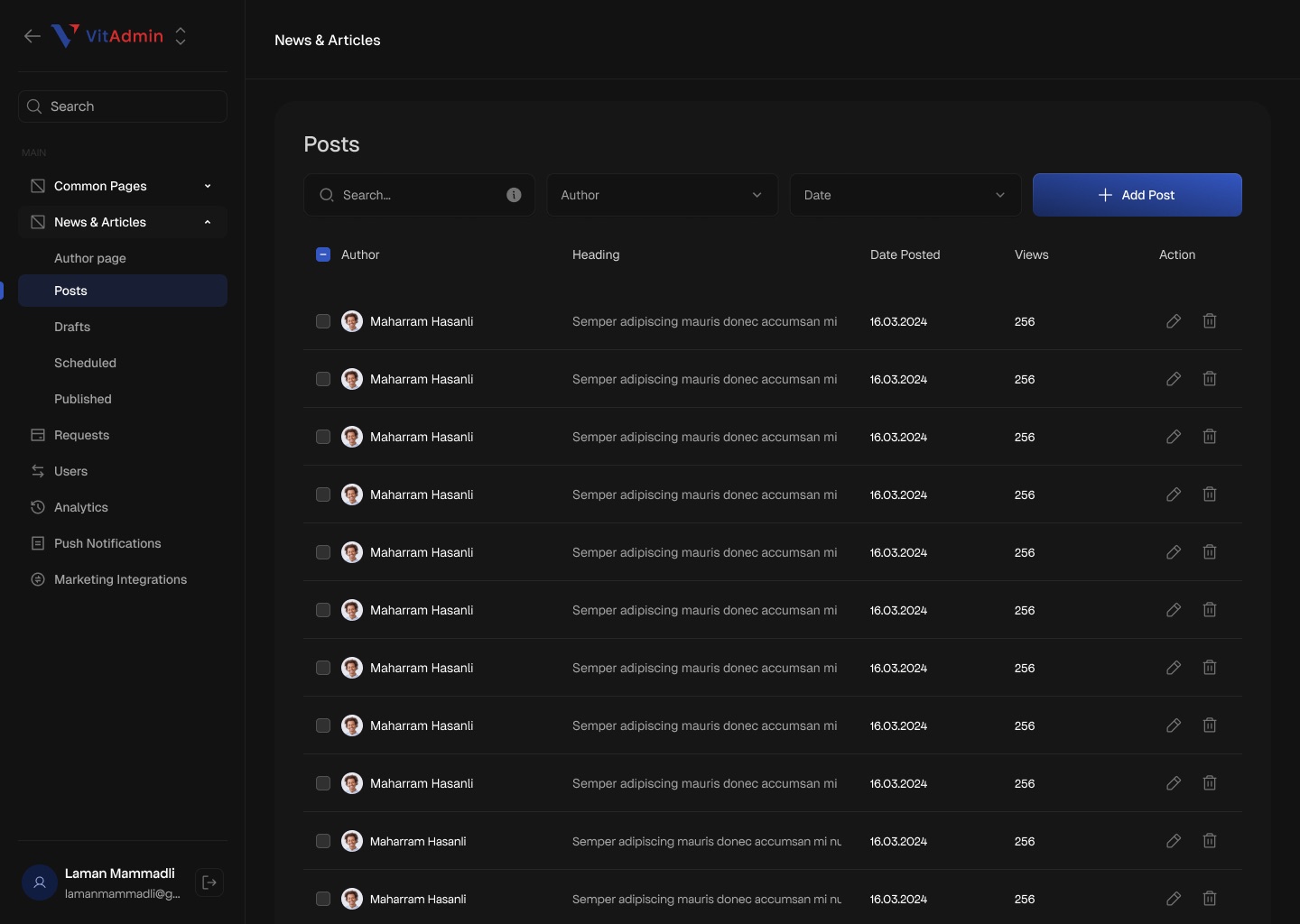The width and height of the screenshot is (1300, 924).
Task: Click the Users icon in sidebar
Action: [x=38, y=471]
